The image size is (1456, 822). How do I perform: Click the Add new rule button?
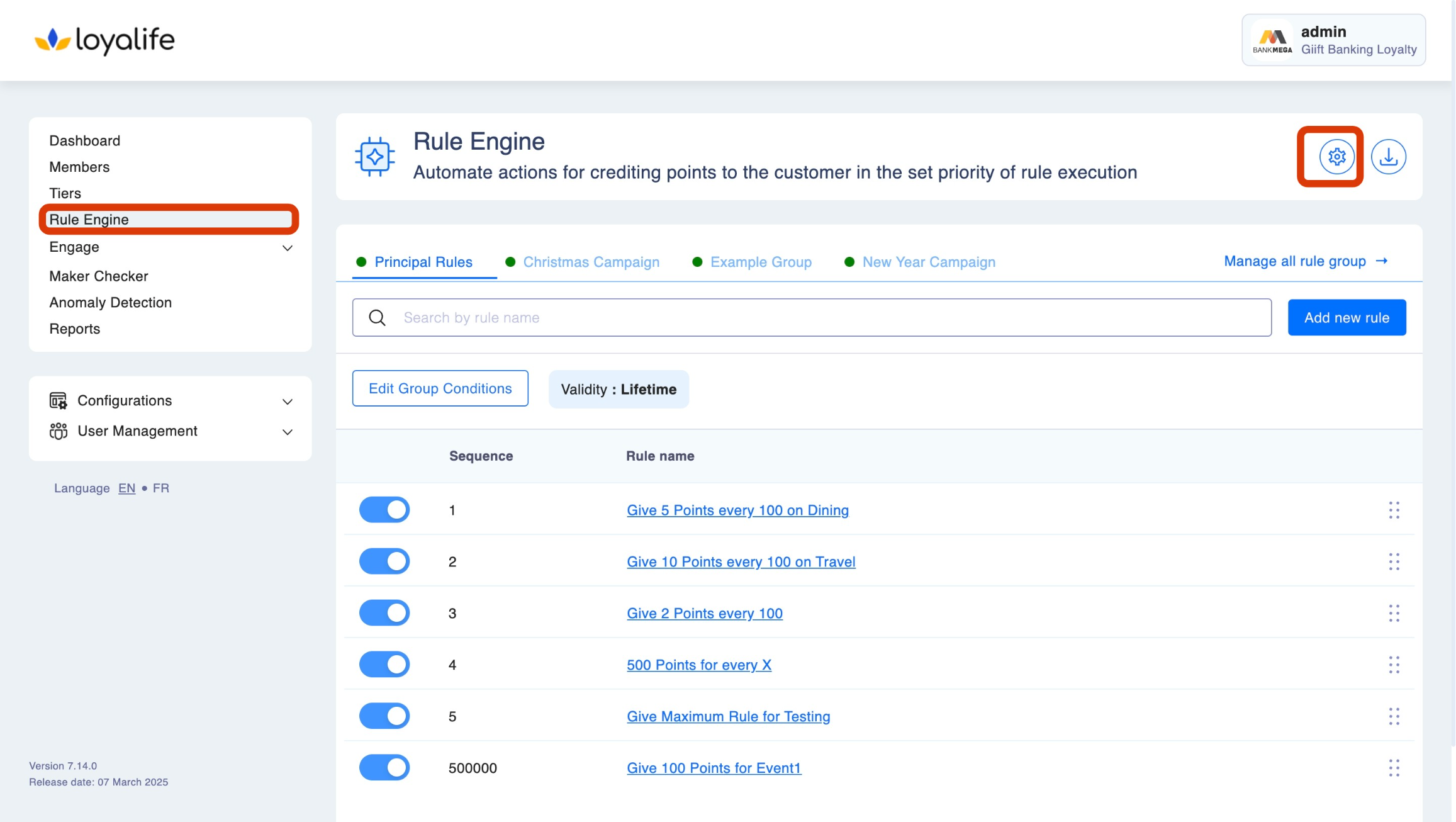click(1347, 318)
